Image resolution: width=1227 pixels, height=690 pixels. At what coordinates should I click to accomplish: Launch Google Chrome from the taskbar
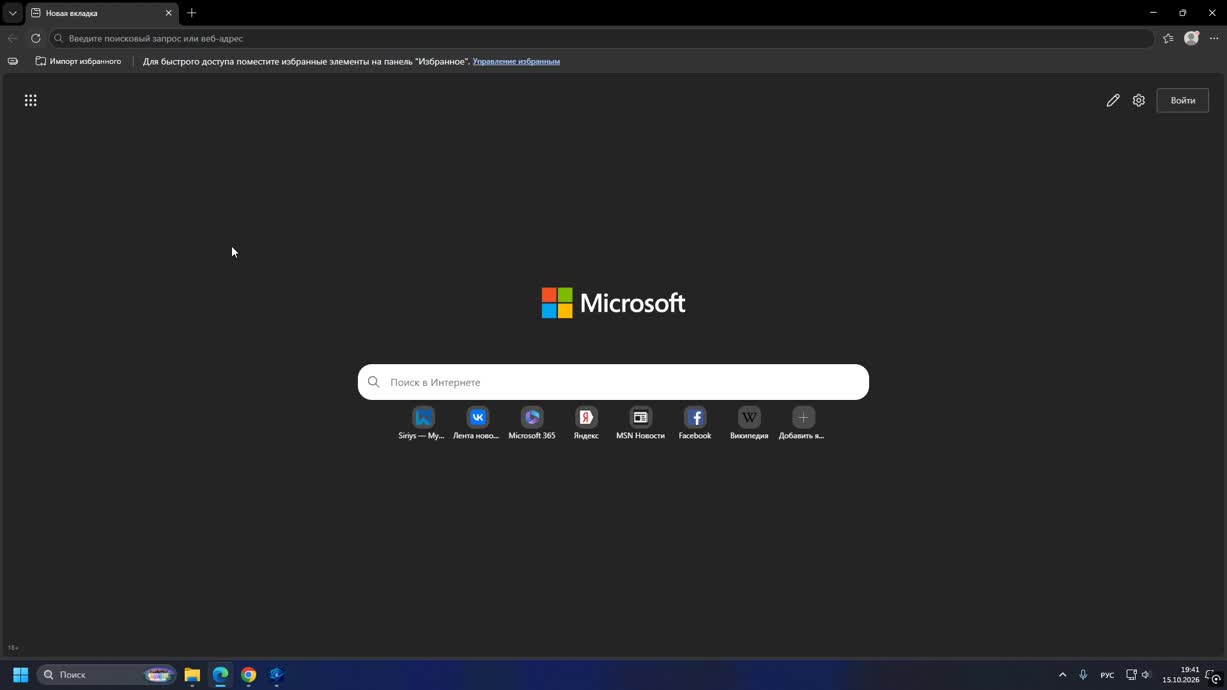[x=248, y=675]
